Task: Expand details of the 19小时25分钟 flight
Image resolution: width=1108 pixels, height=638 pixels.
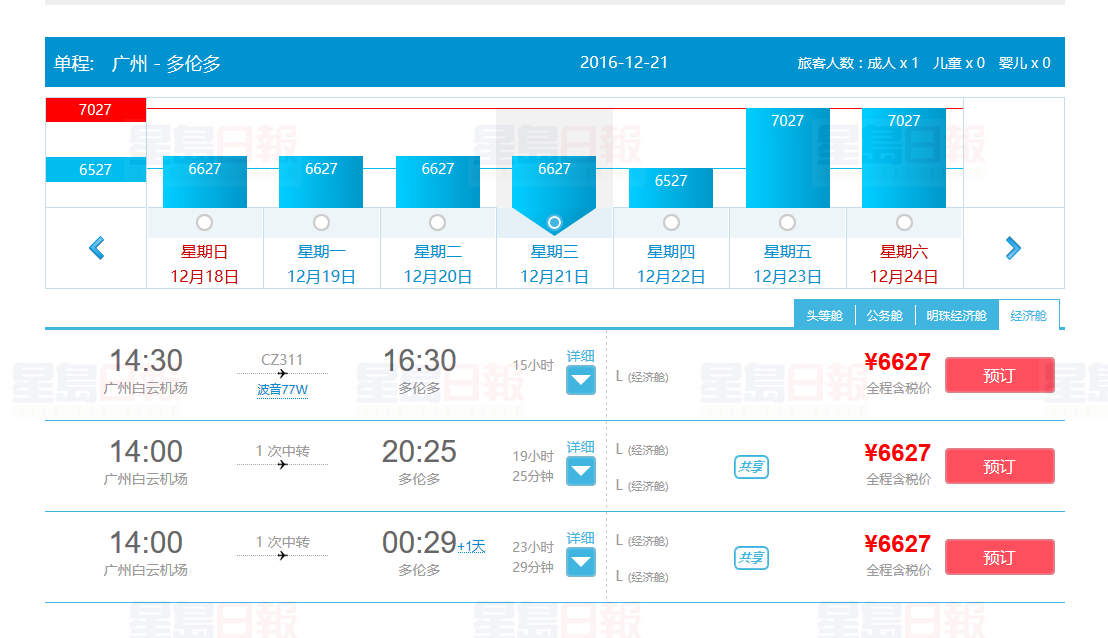Action: point(581,471)
